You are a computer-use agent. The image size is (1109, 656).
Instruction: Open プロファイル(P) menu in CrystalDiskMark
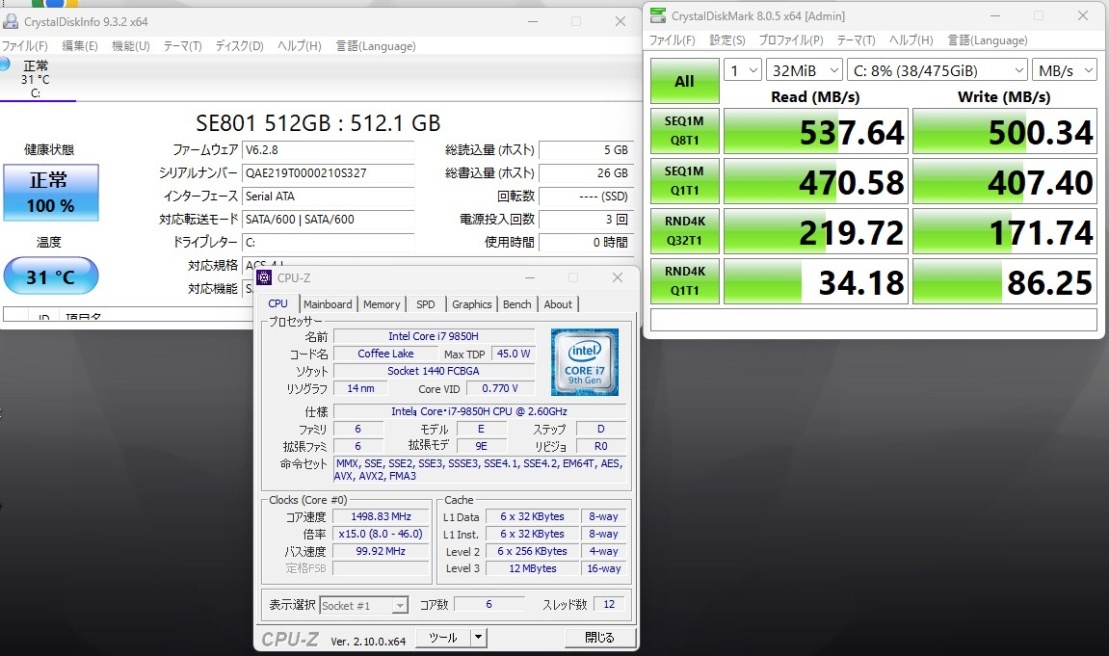coord(791,40)
